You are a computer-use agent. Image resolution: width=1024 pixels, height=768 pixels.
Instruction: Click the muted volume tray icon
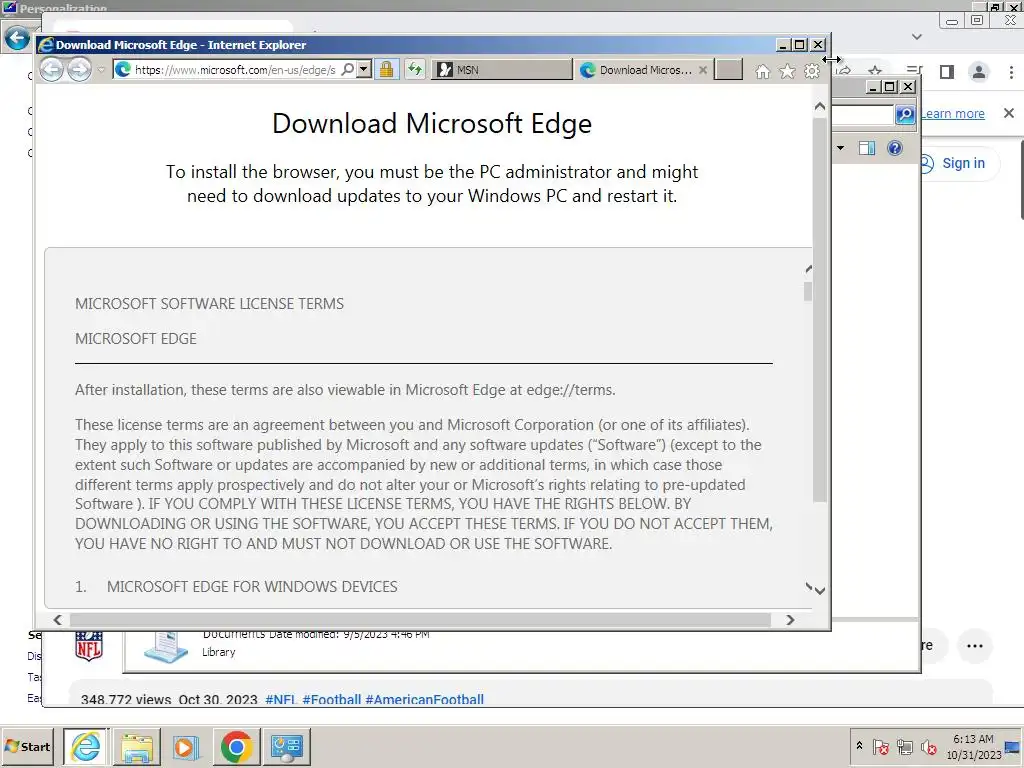click(928, 746)
